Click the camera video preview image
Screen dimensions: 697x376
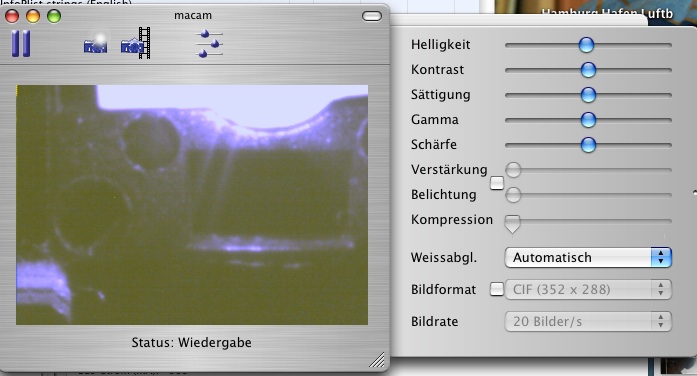192,205
